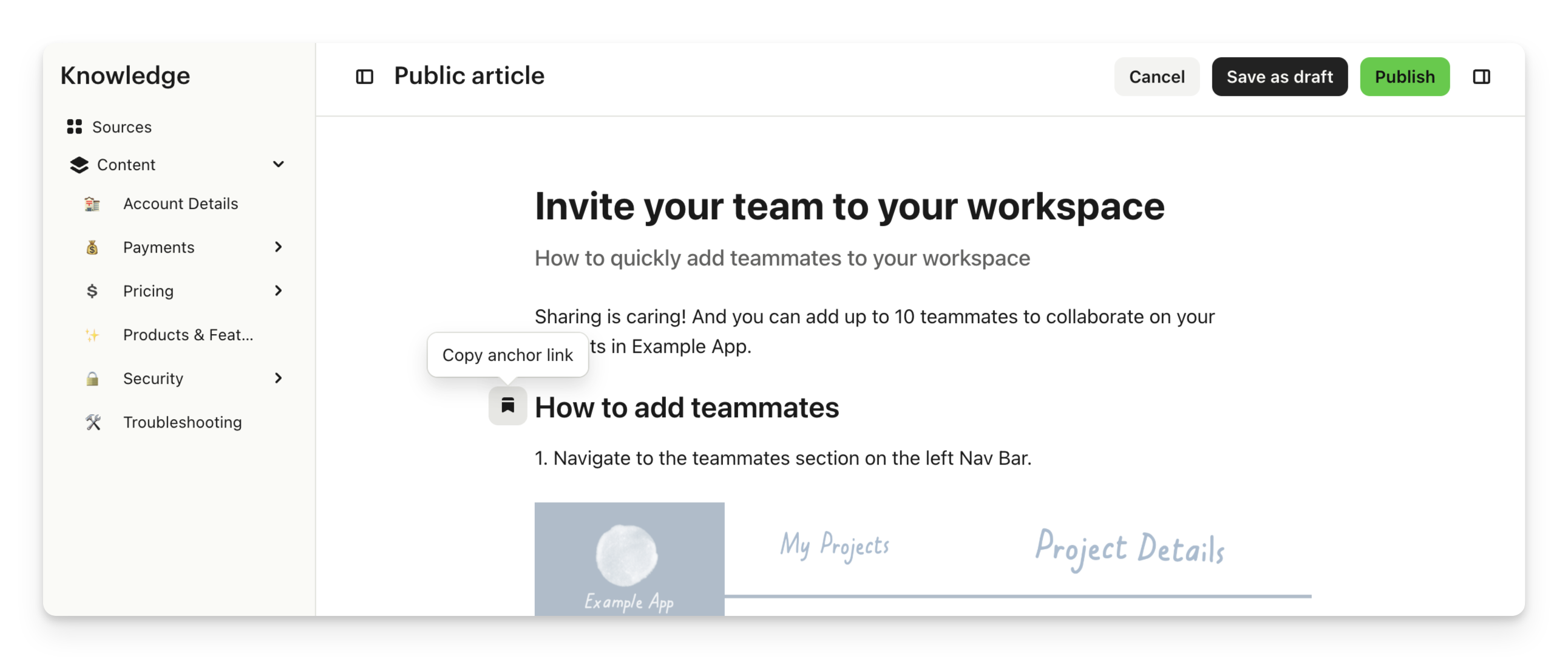1568x659 pixels.
Task: Expand the Security folder chevron
Action: [278, 379]
